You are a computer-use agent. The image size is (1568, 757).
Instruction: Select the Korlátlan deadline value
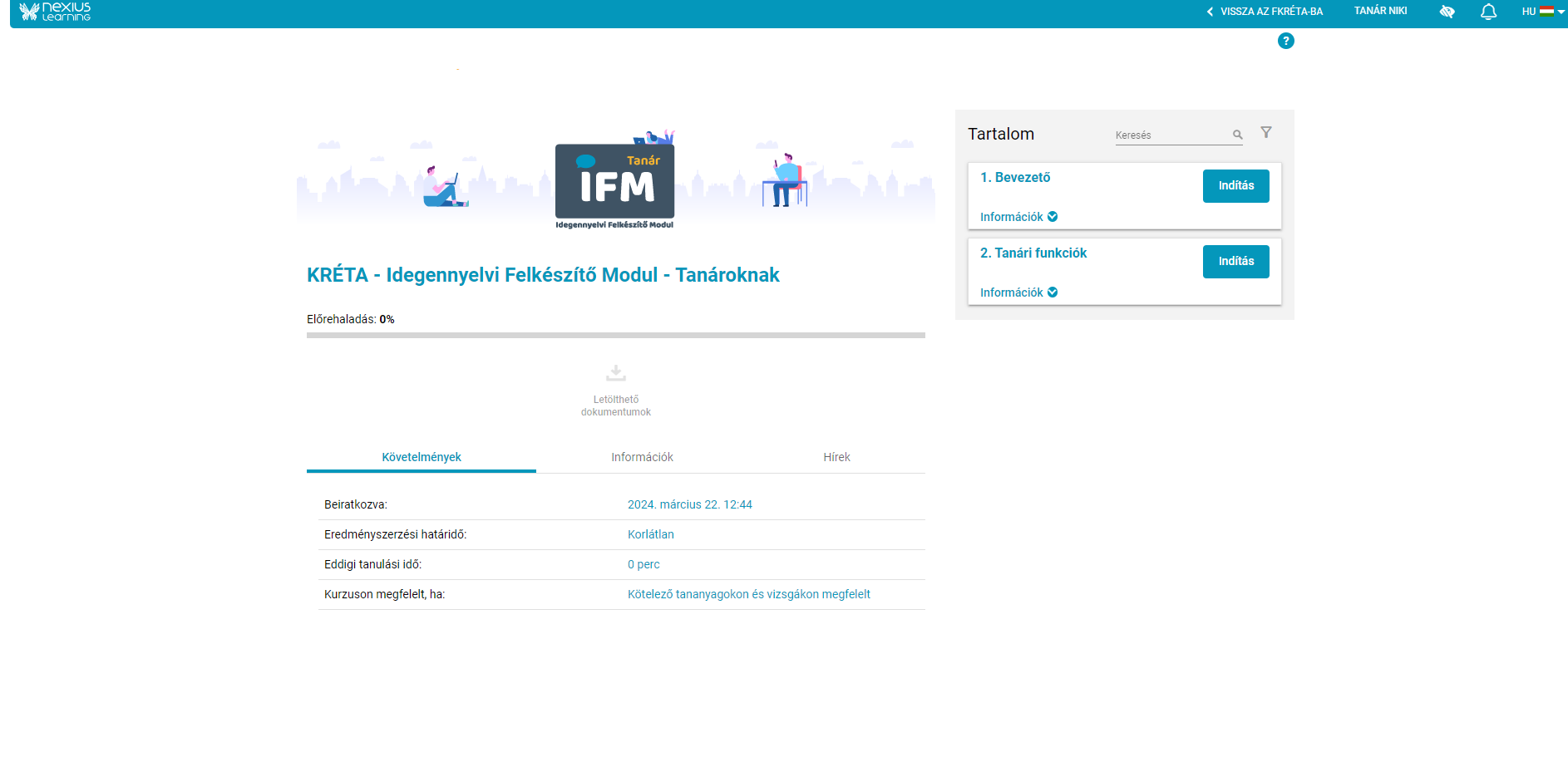(651, 534)
